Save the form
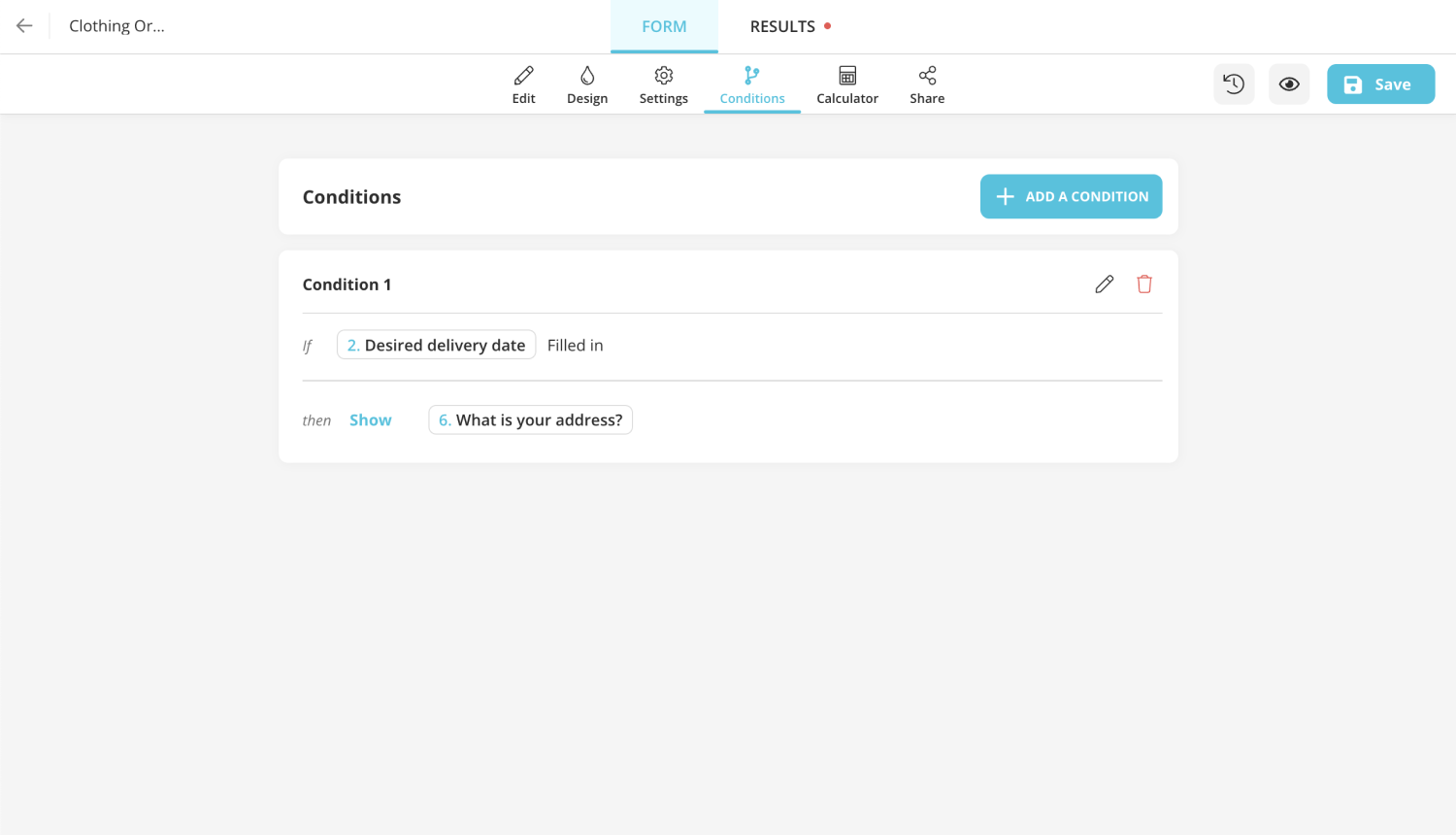 coord(1380,83)
